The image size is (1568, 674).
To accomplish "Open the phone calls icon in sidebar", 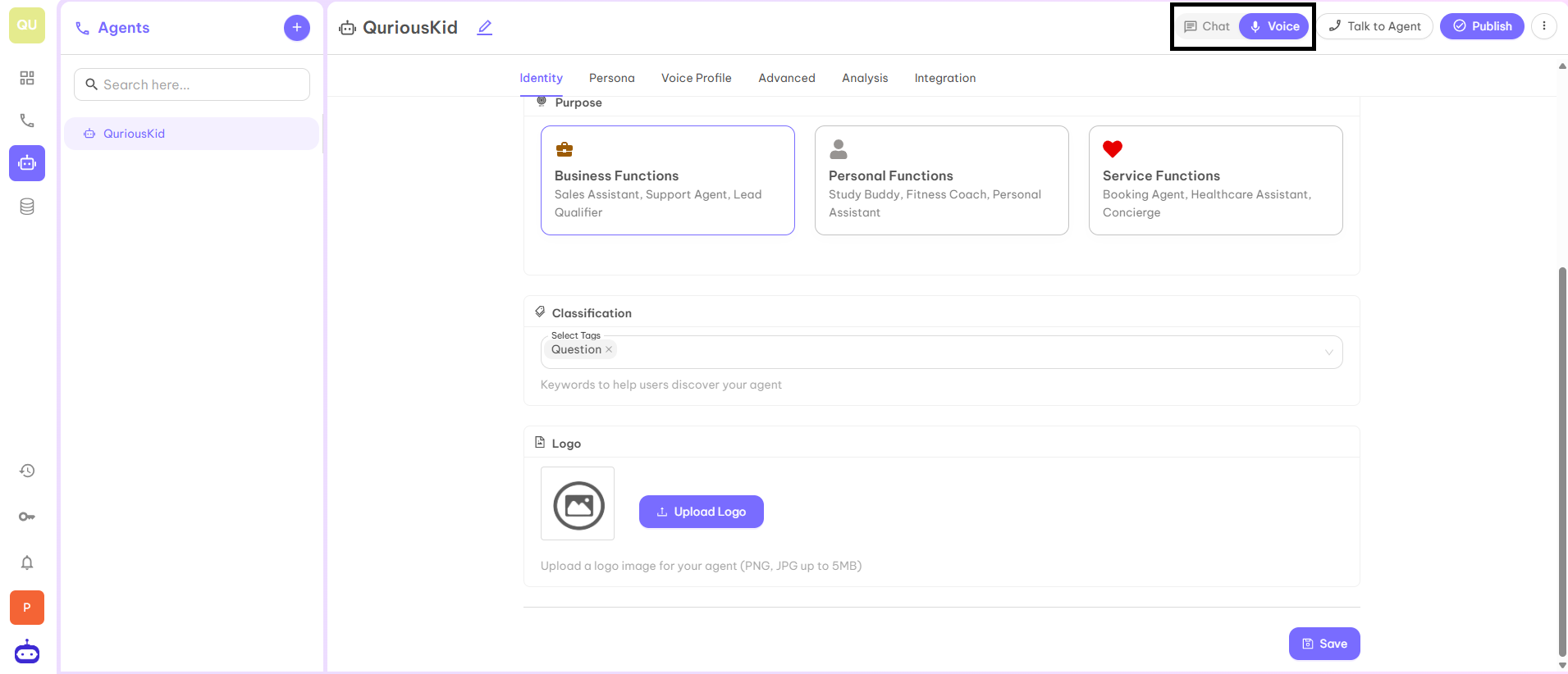I will [x=27, y=121].
